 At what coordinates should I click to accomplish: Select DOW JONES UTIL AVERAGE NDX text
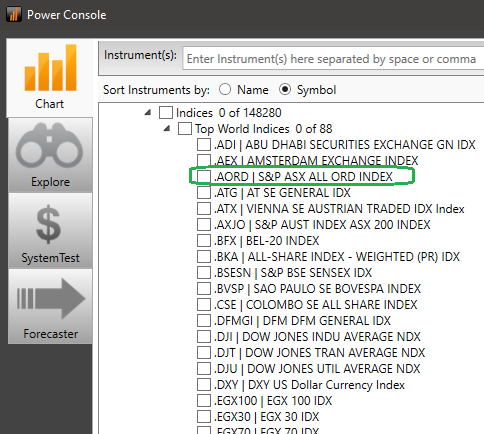pyautogui.click(x=334, y=369)
